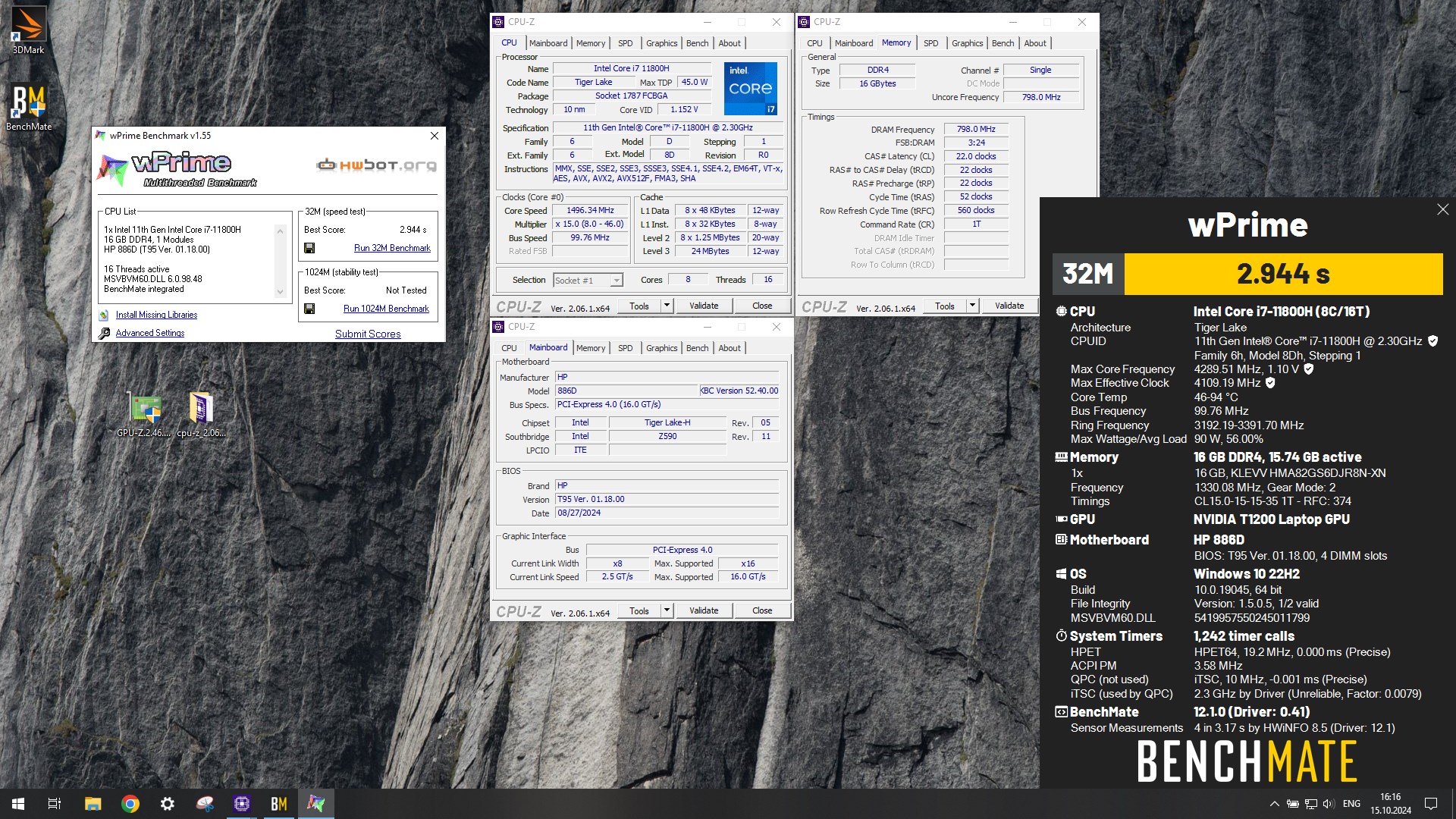The width and height of the screenshot is (1456, 819).
Task: Click the save icon under 1024M Best Score
Action: tap(309, 309)
